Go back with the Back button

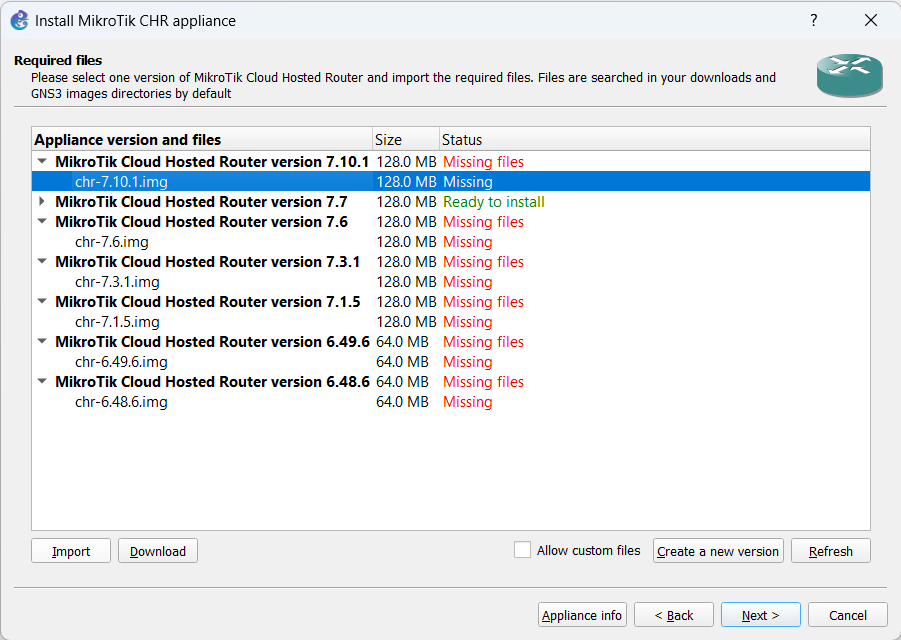[674, 615]
